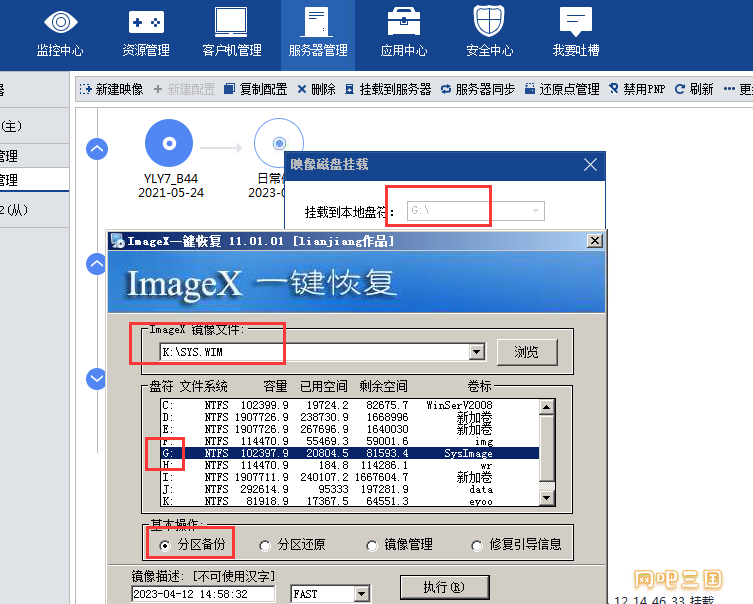Image resolution: width=753 pixels, height=604 pixels.
Task: Open the 挂载到本地盘符 drive letter dropdown
Action: pos(535,211)
